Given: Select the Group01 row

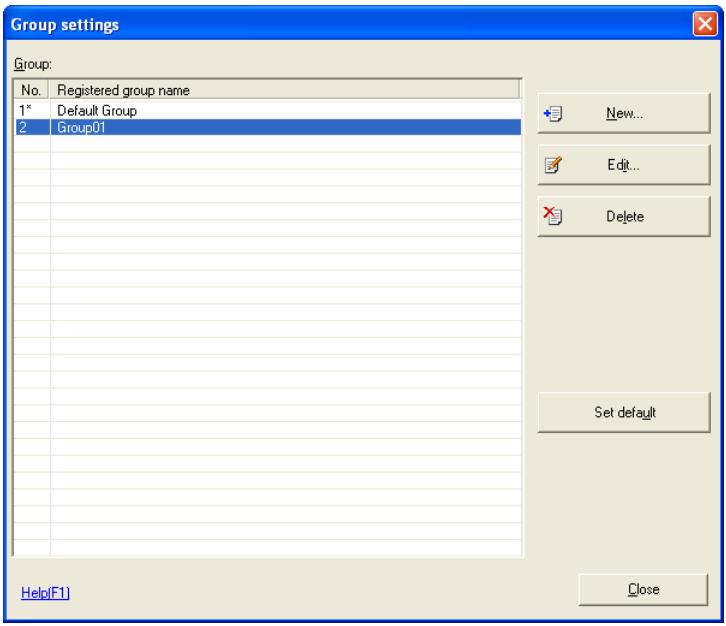Looking at the screenshot, I should click(268, 127).
